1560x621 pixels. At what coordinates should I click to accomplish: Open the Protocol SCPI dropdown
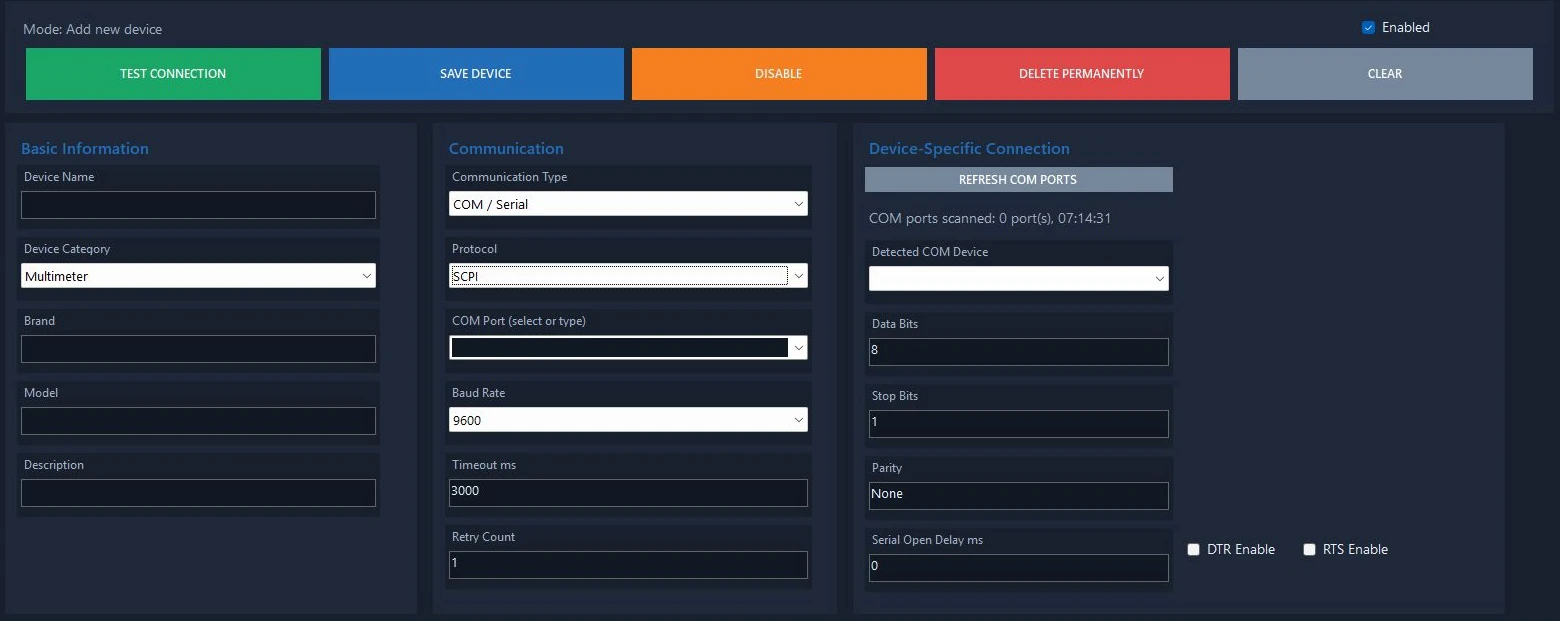click(x=628, y=276)
